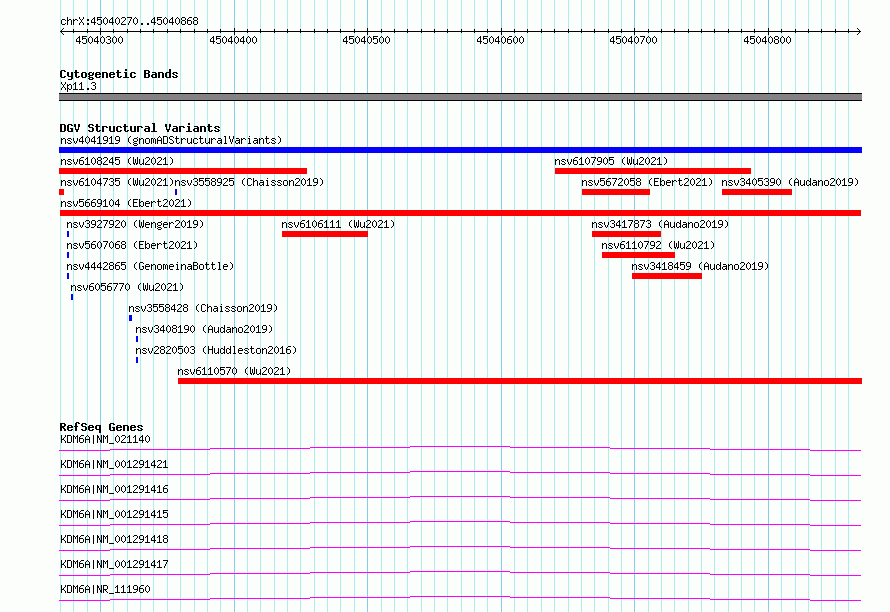Select KDM6A|NM_001291417 transcript
This screenshot has width=890, height=612.
coord(114,564)
